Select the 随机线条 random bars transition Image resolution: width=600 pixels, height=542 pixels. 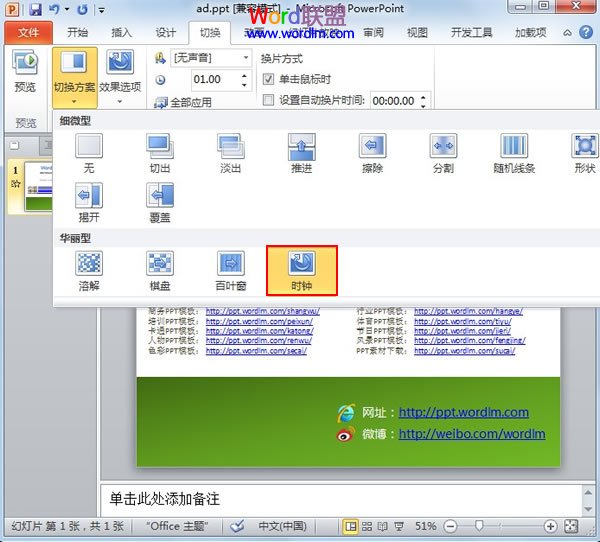(514, 153)
